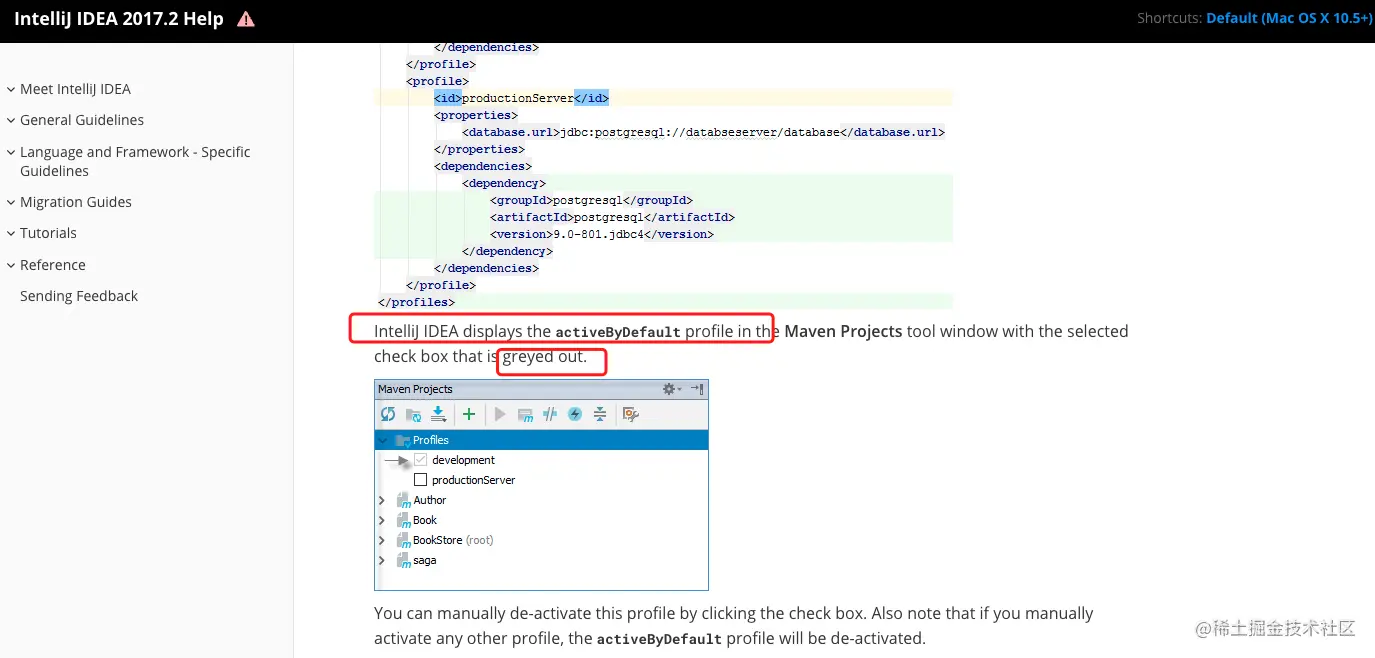The width and height of the screenshot is (1375, 658).
Task: Expand chevron beside Language and Framework Guidelines
Action: click(10, 152)
